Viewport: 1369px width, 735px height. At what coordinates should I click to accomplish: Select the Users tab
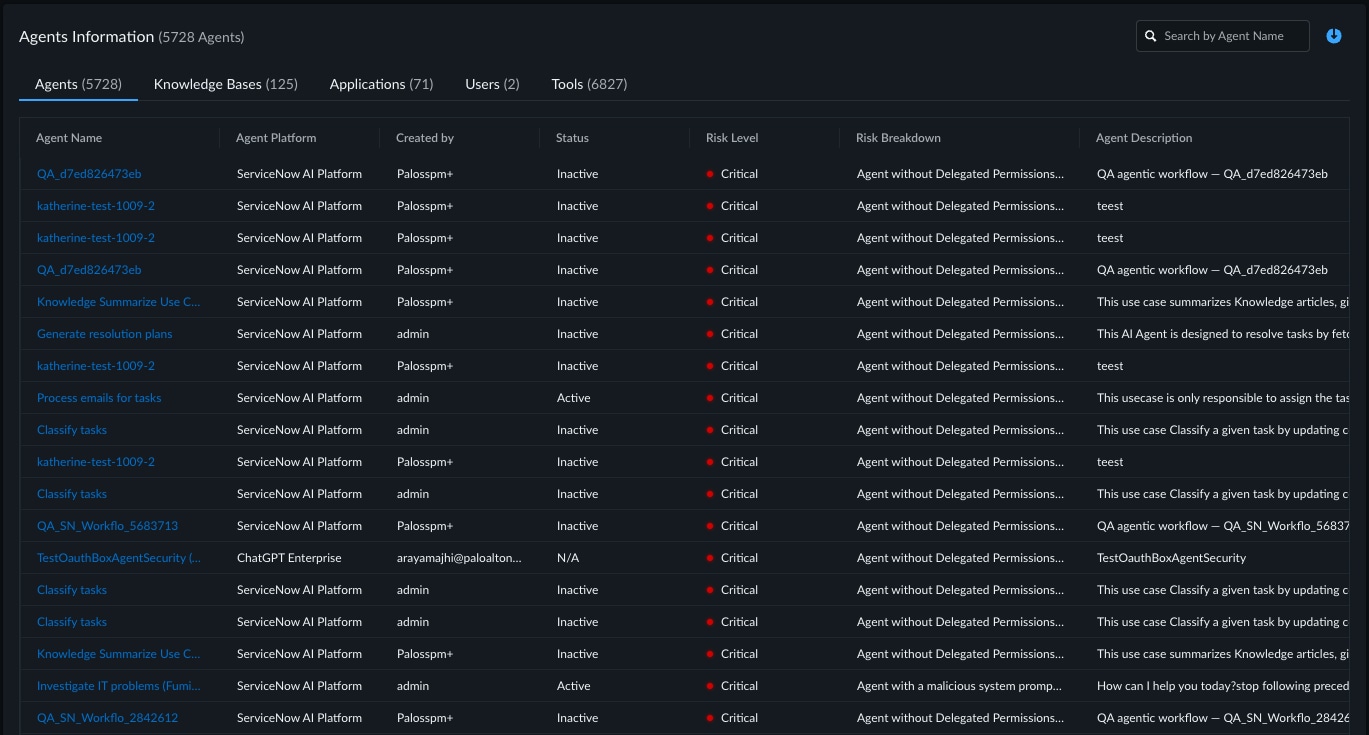[492, 84]
